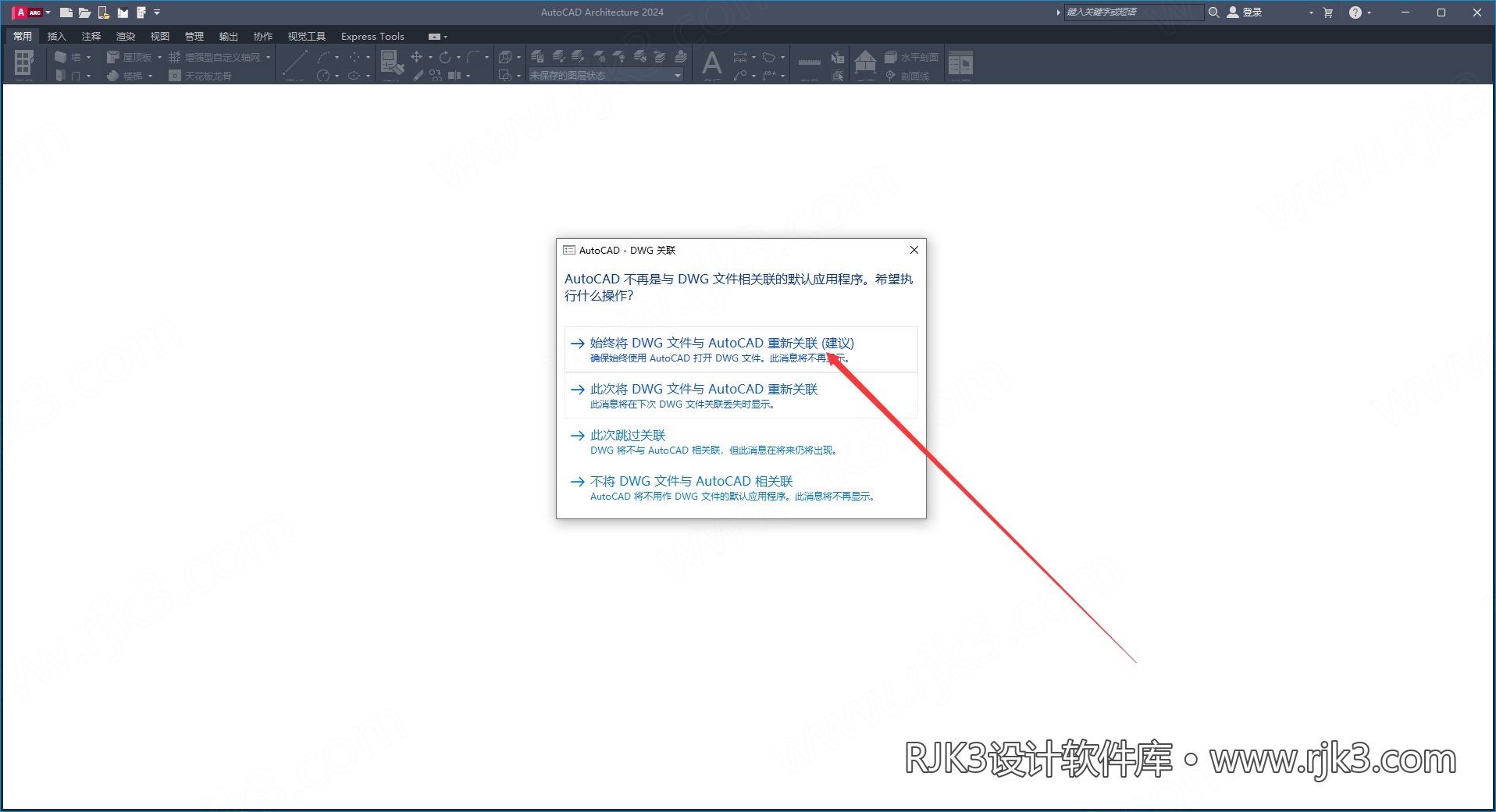Customize the Quick Access toolbar
Screen dimensions: 1496x812
click(157, 12)
